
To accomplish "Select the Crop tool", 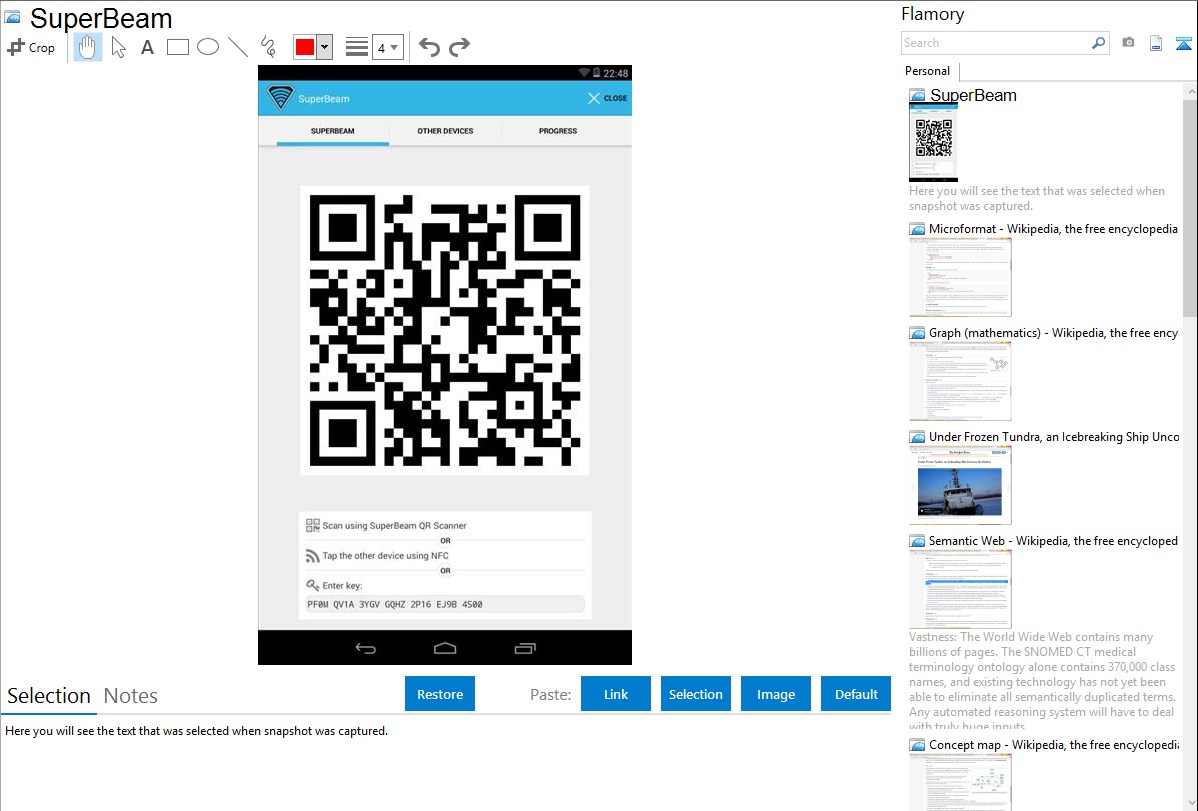I will coord(31,47).
